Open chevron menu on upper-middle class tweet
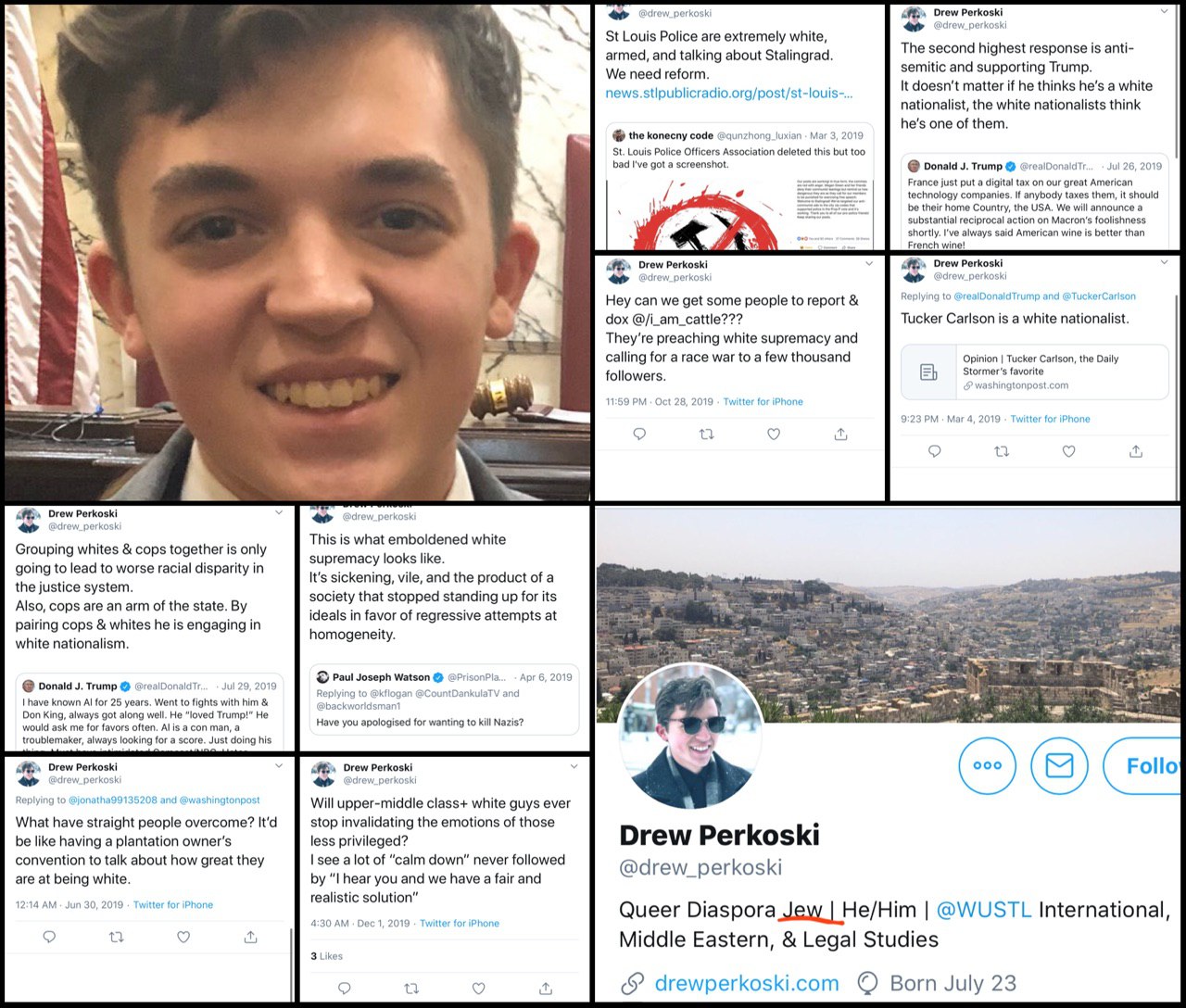Screen dimensions: 1186x1008 pyautogui.click(x=574, y=766)
